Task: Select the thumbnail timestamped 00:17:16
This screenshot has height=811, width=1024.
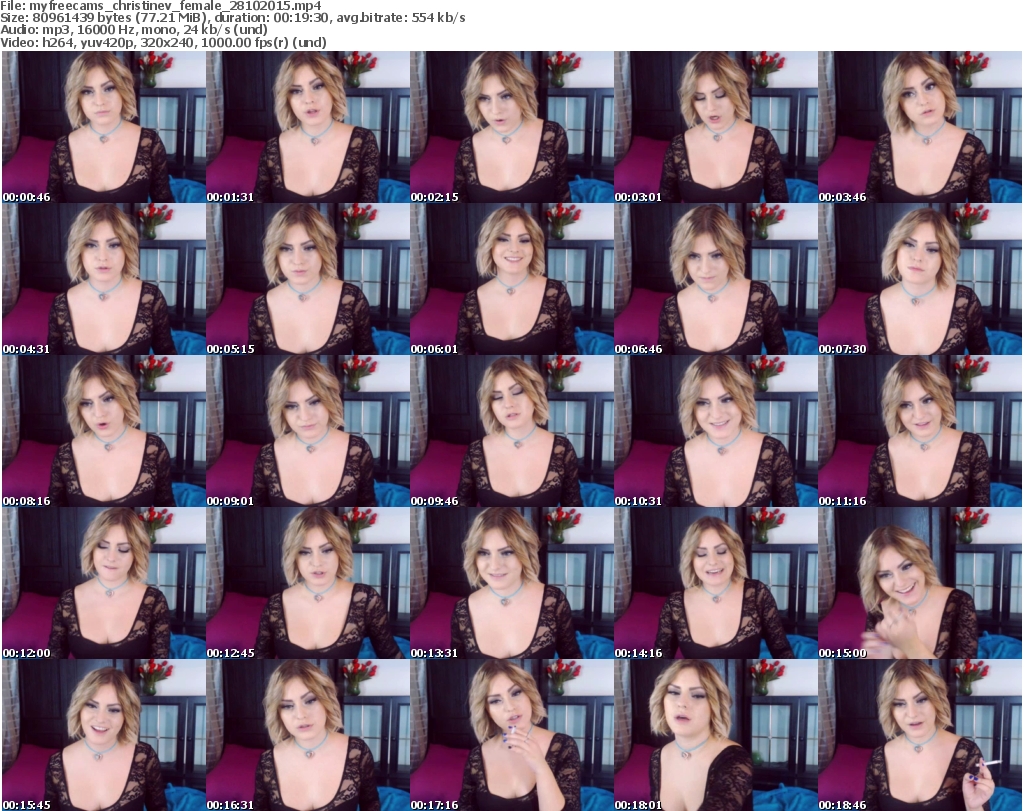Action: point(512,735)
